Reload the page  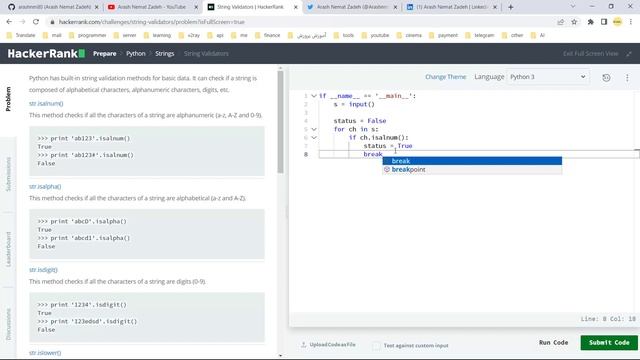click(x=36, y=22)
